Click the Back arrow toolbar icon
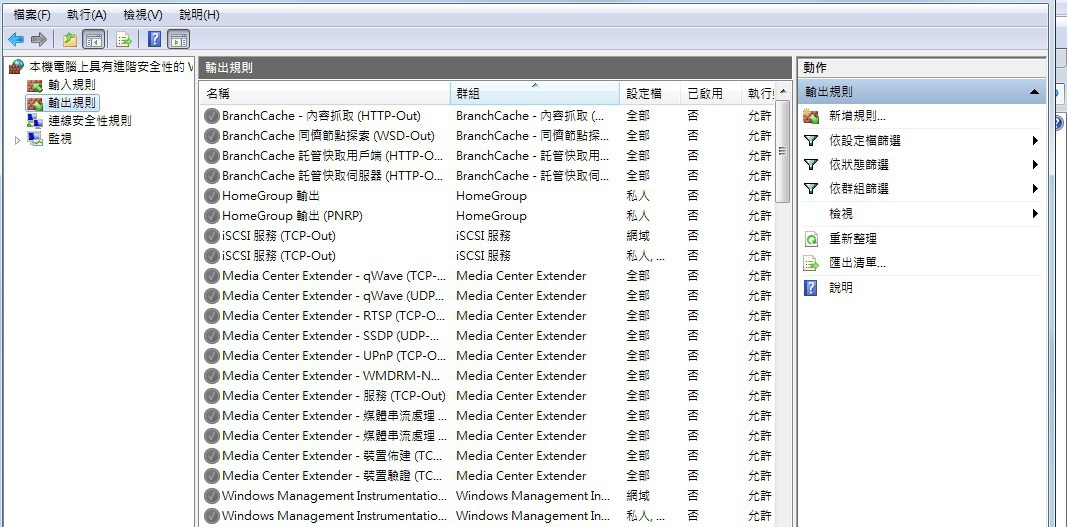The image size is (1067, 527). (x=16, y=39)
